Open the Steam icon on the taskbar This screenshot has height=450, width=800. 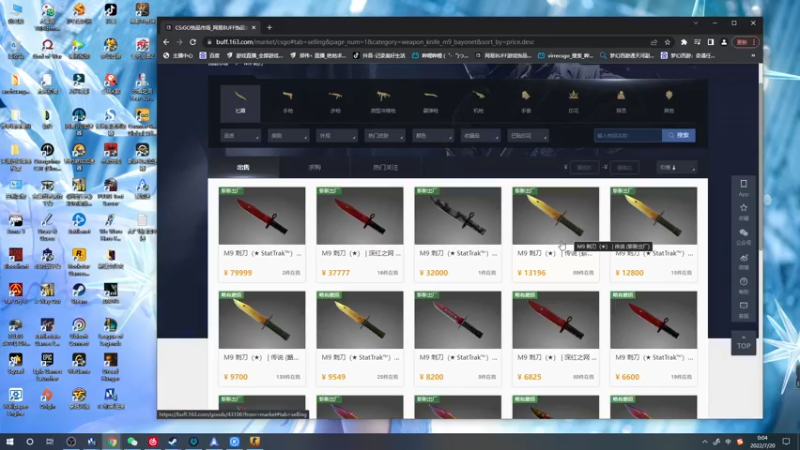point(173,441)
